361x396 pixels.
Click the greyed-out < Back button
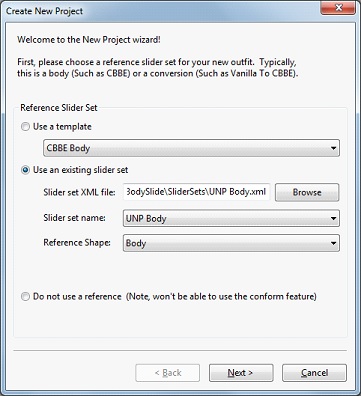[x=168, y=373]
